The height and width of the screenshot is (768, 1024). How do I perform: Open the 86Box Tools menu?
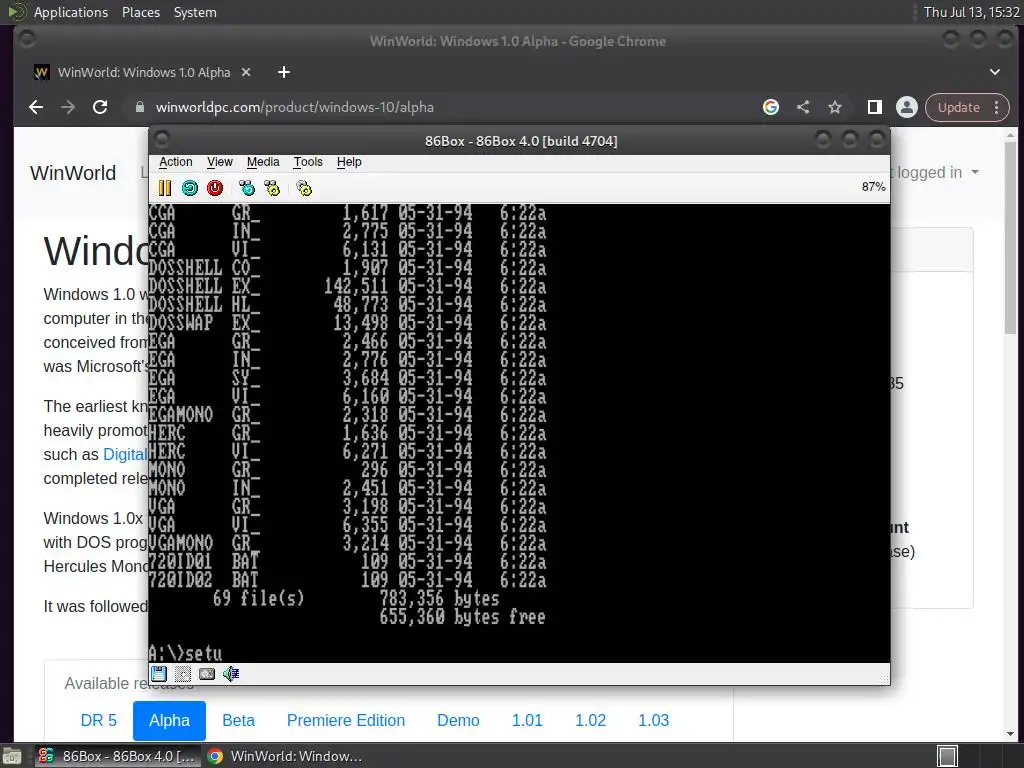308,162
